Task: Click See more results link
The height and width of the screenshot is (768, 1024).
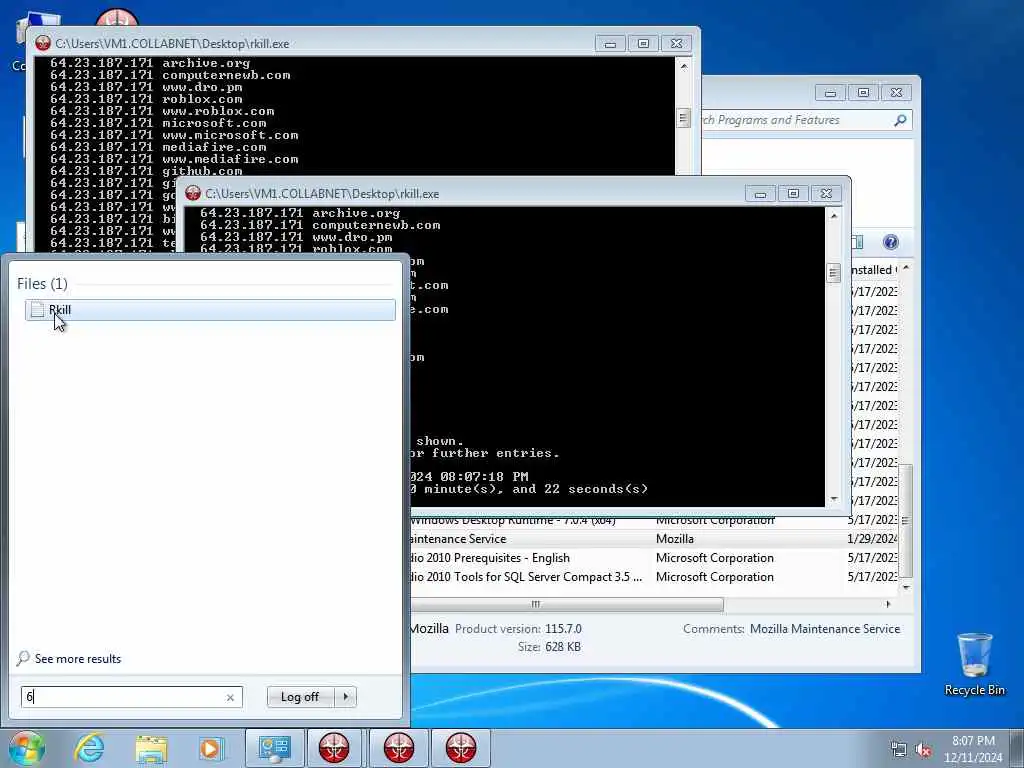Action: coord(78,658)
